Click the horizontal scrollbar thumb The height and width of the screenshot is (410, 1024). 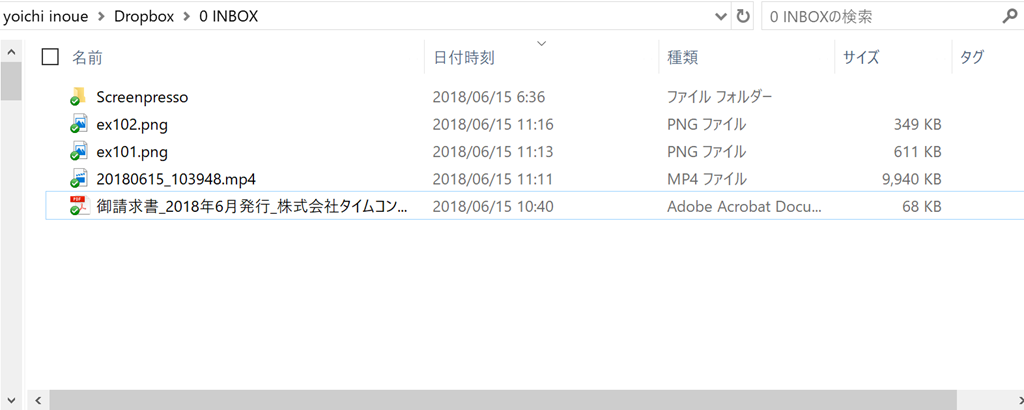[x=503, y=400]
